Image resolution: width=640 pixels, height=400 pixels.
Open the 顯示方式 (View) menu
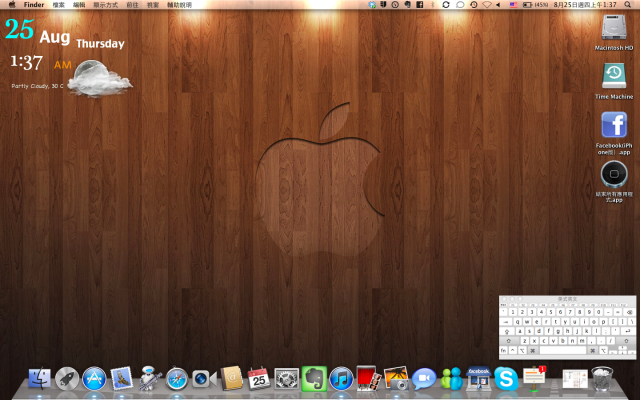(105, 5)
